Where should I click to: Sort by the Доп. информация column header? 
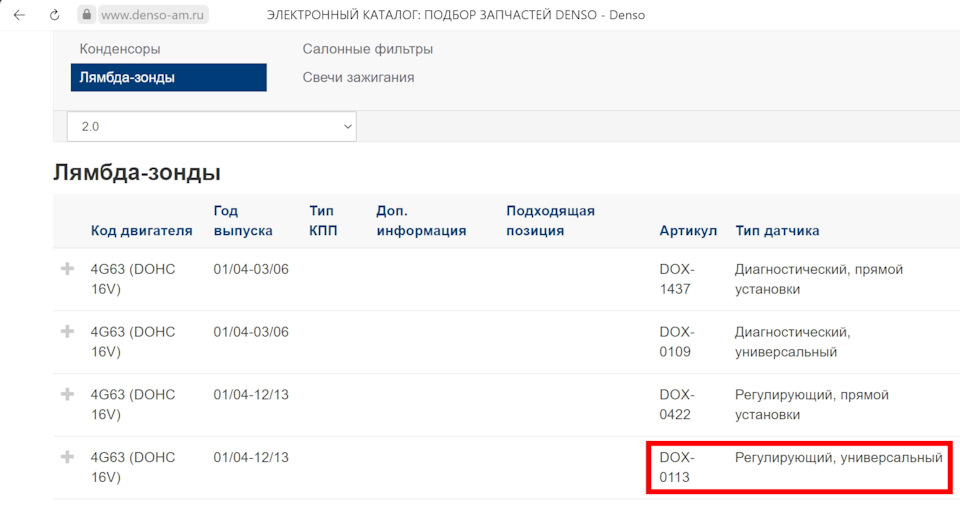click(x=421, y=220)
